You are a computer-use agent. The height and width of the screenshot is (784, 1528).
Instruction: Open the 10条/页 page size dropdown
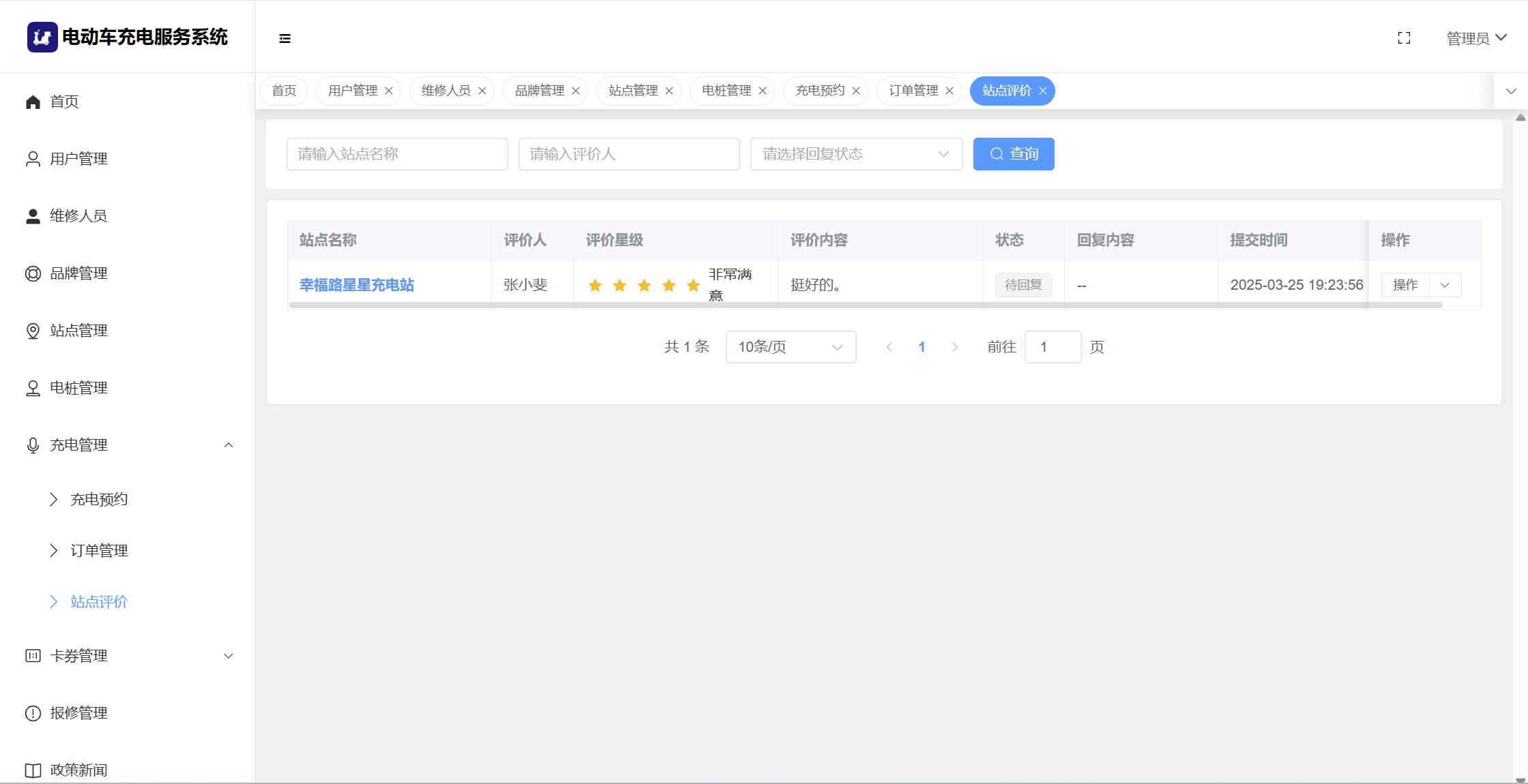click(x=791, y=347)
